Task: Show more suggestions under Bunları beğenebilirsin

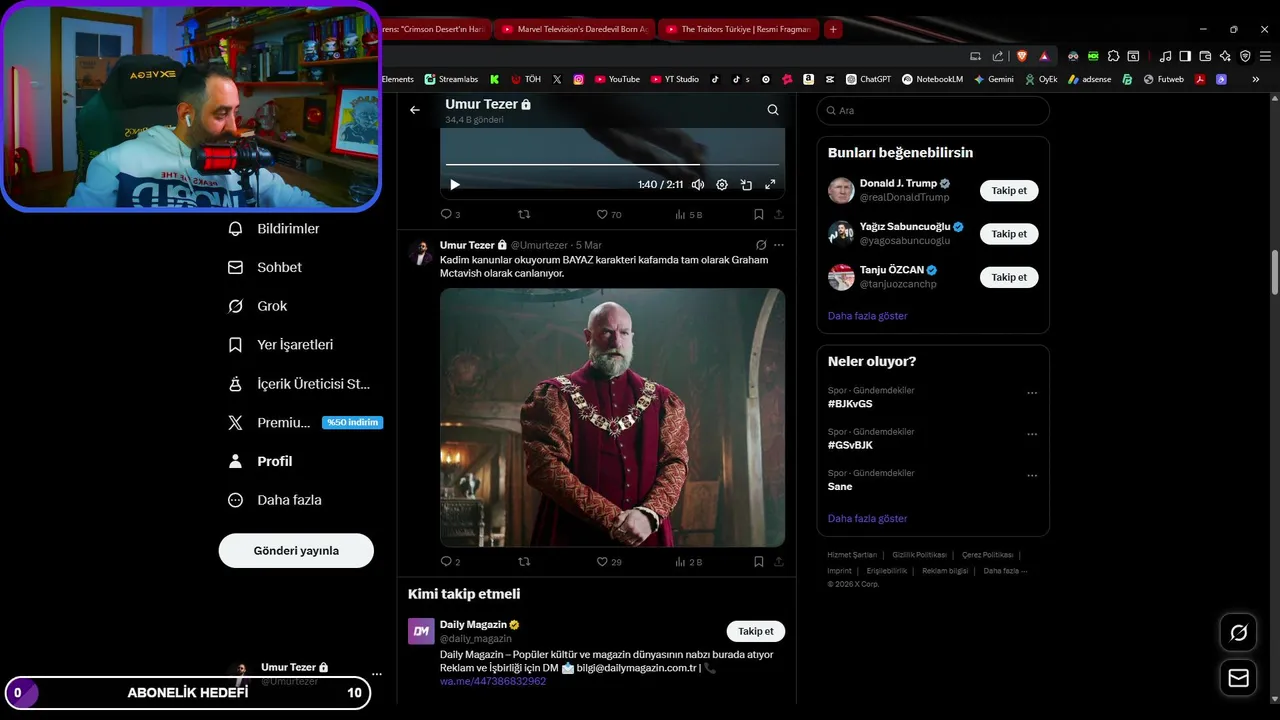Action: coord(867,316)
